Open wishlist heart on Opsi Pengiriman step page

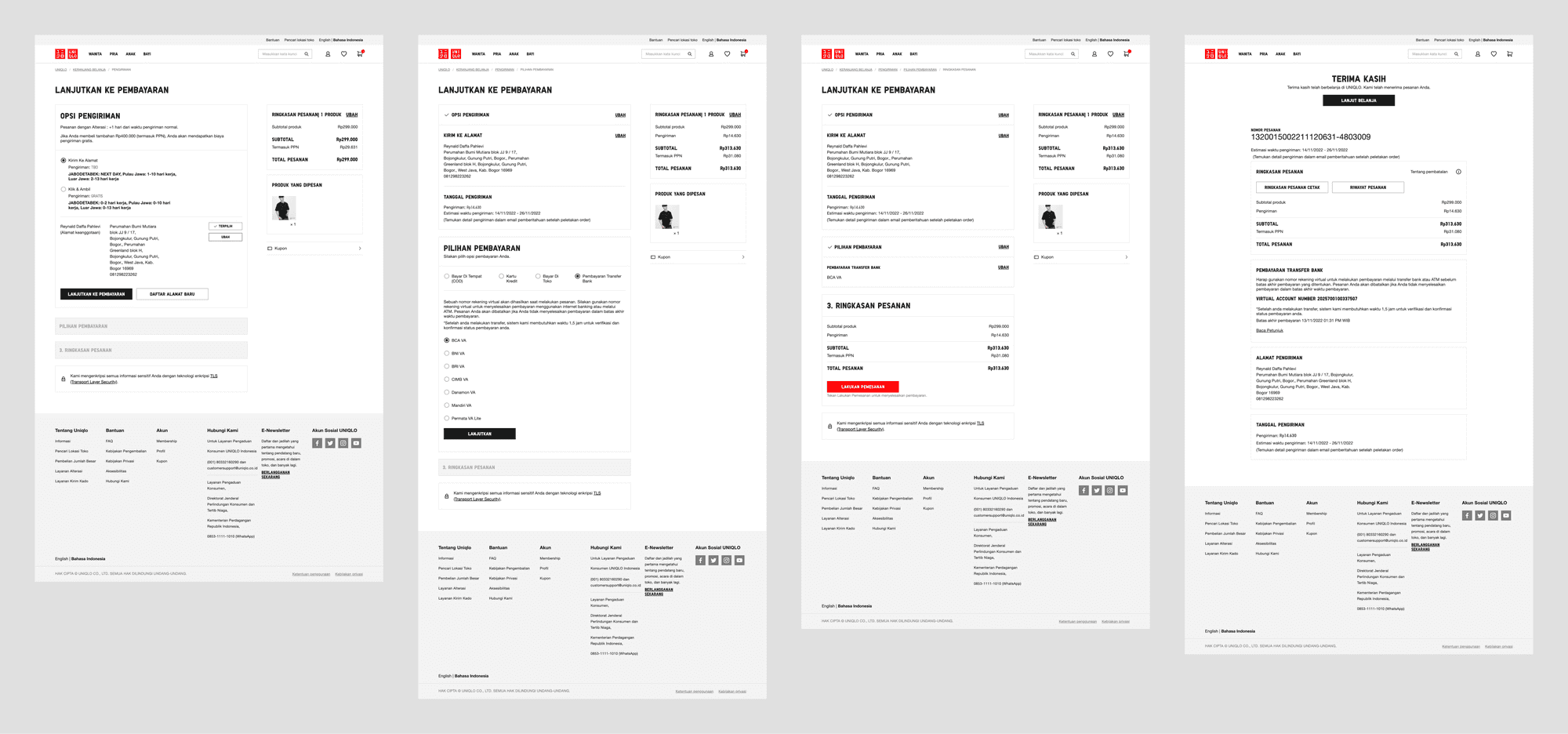click(343, 54)
